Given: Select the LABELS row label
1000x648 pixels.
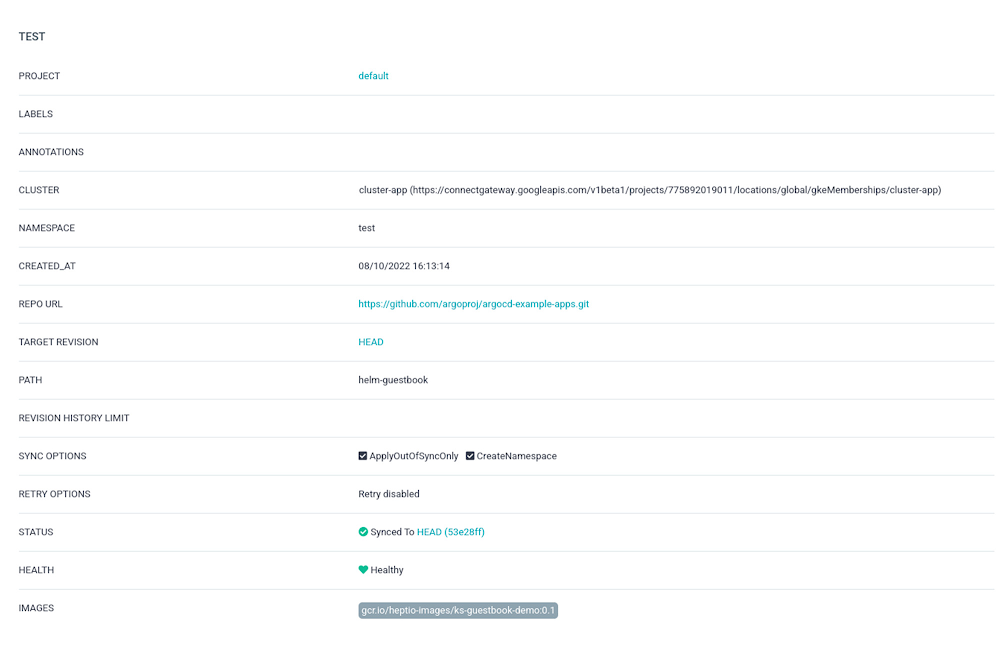Looking at the screenshot, I should click(36, 114).
